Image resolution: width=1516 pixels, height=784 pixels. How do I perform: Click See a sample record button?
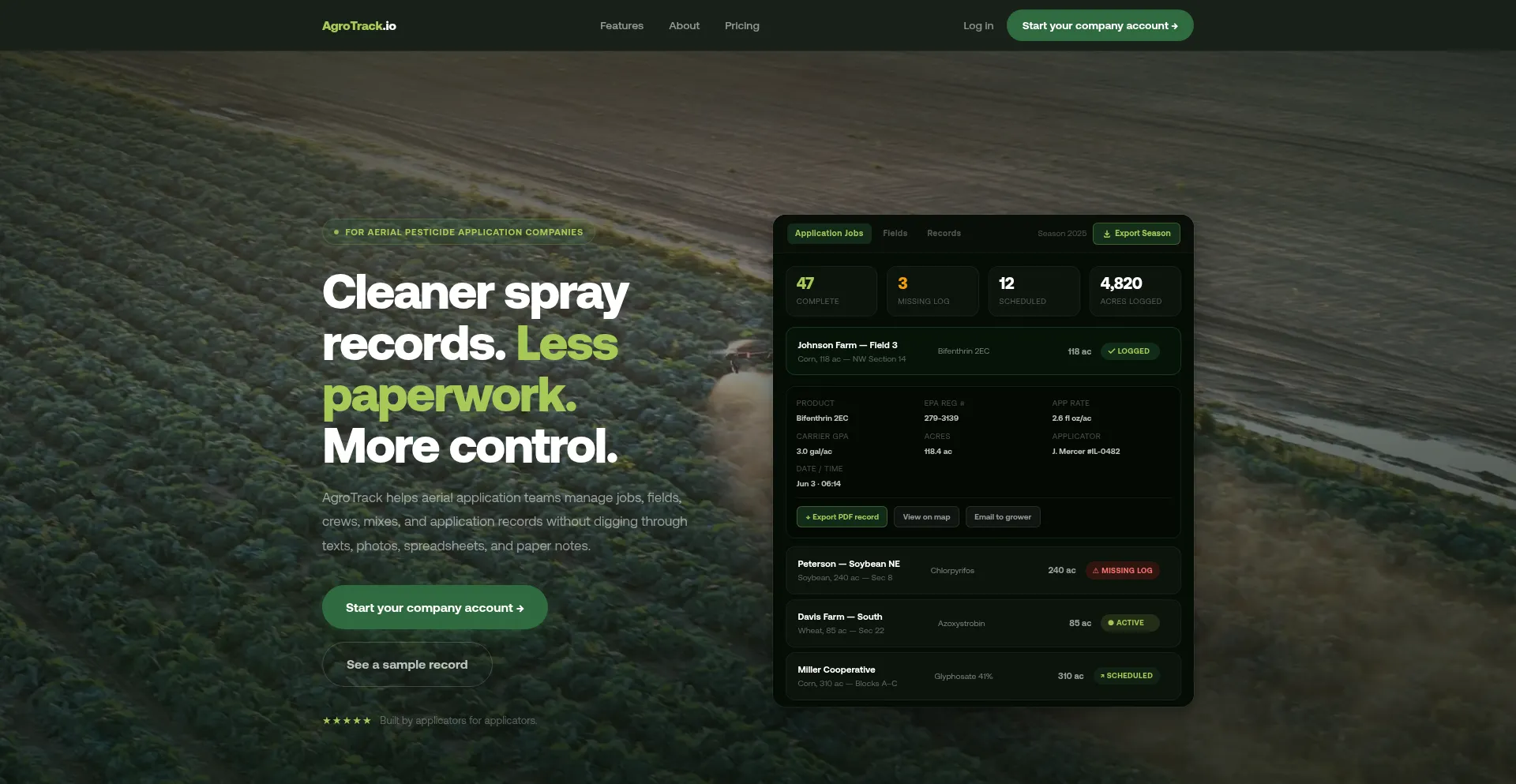point(407,665)
